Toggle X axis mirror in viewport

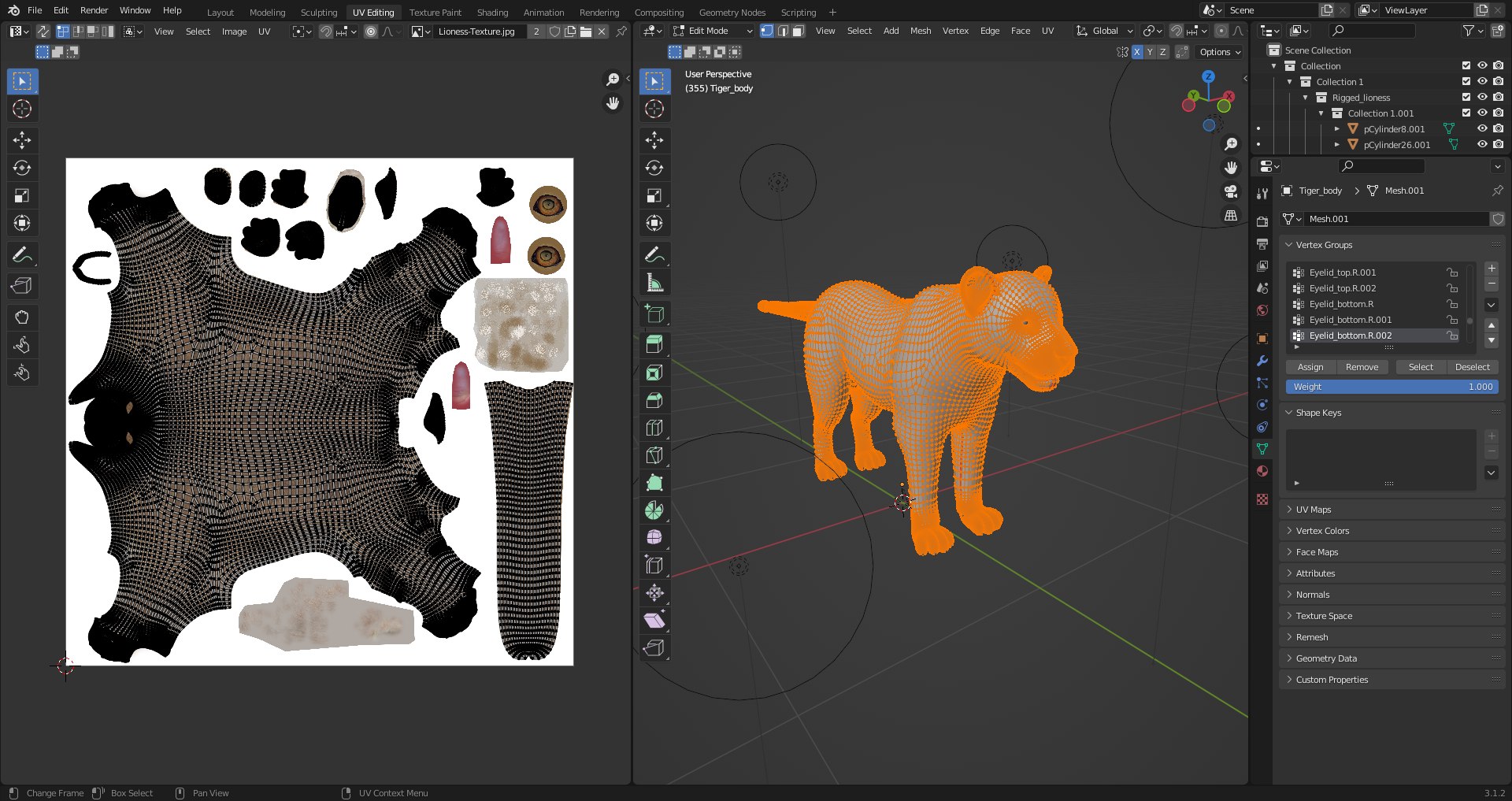click(1136, 52)
